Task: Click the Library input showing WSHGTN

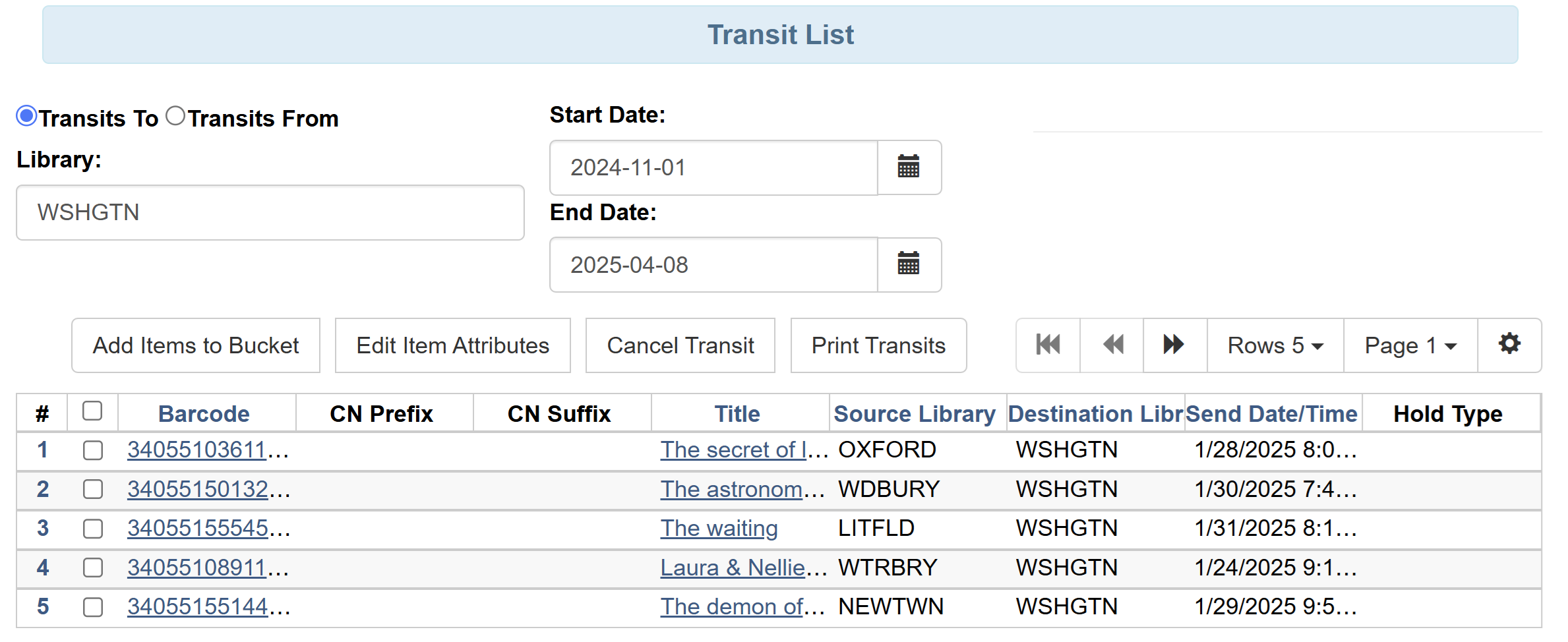Action: click(269, 212)
